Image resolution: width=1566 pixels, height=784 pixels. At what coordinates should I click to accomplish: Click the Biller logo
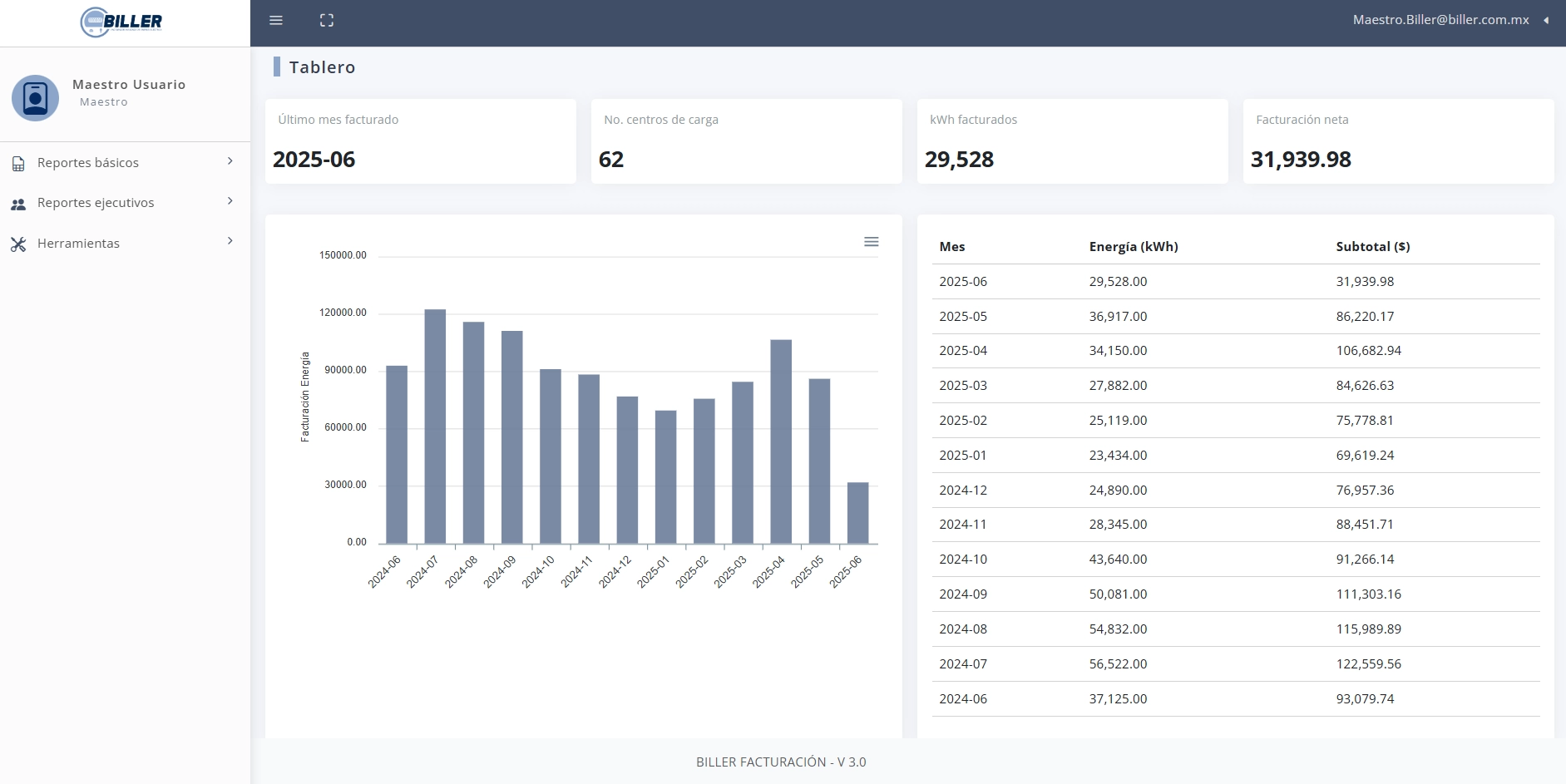[121, 22]
